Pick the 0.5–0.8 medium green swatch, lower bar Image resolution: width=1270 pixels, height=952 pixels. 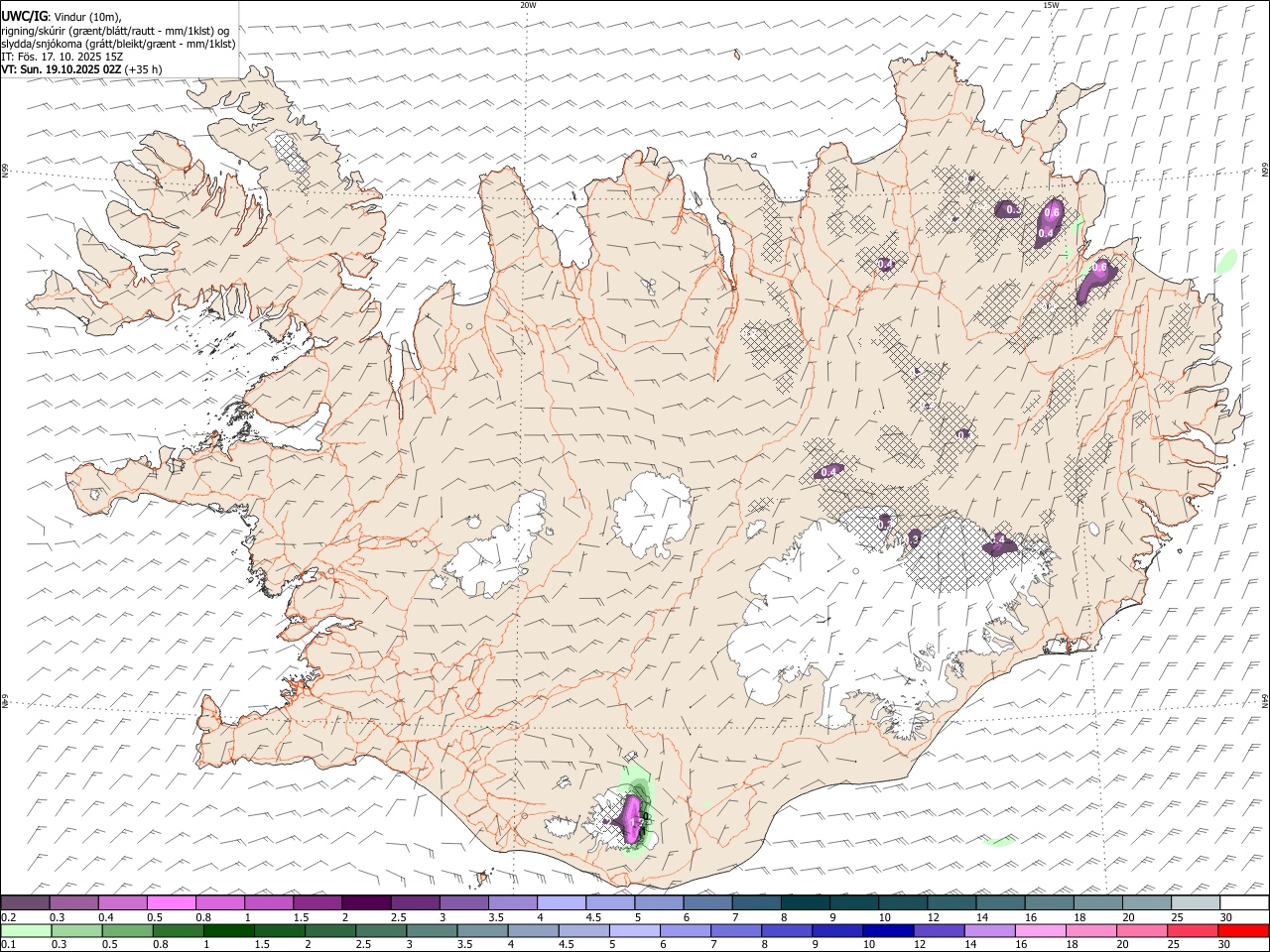128,930
